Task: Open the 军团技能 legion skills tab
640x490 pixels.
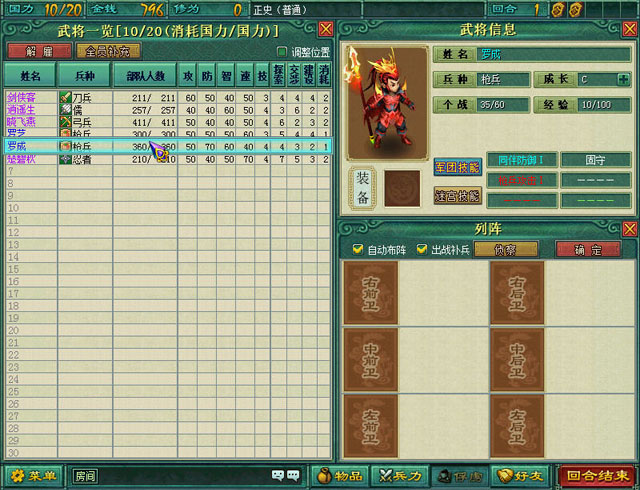Action: click(x=457, y=167)
